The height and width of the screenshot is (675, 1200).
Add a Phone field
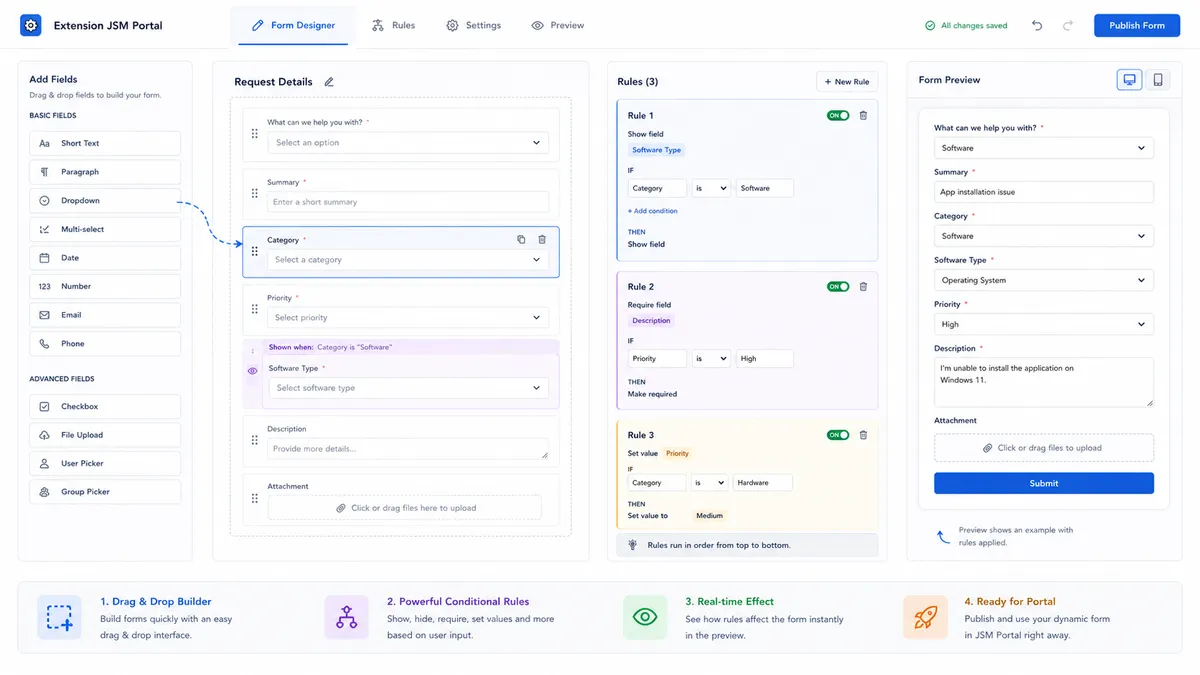point(105,344)
